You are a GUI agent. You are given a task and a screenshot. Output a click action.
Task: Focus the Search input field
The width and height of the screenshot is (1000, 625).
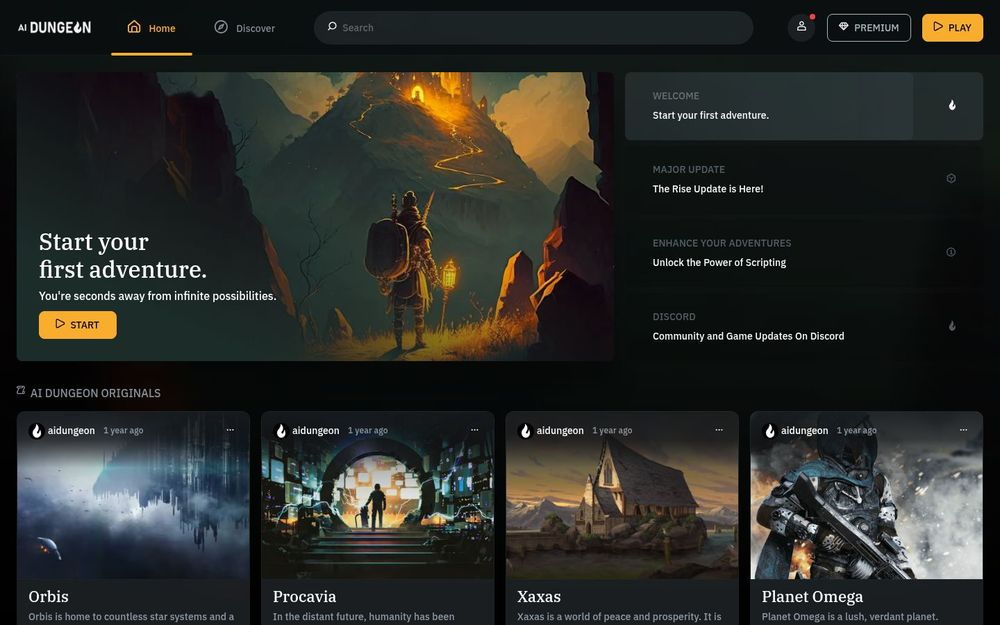pyautogui.click(x=533, y=27)
